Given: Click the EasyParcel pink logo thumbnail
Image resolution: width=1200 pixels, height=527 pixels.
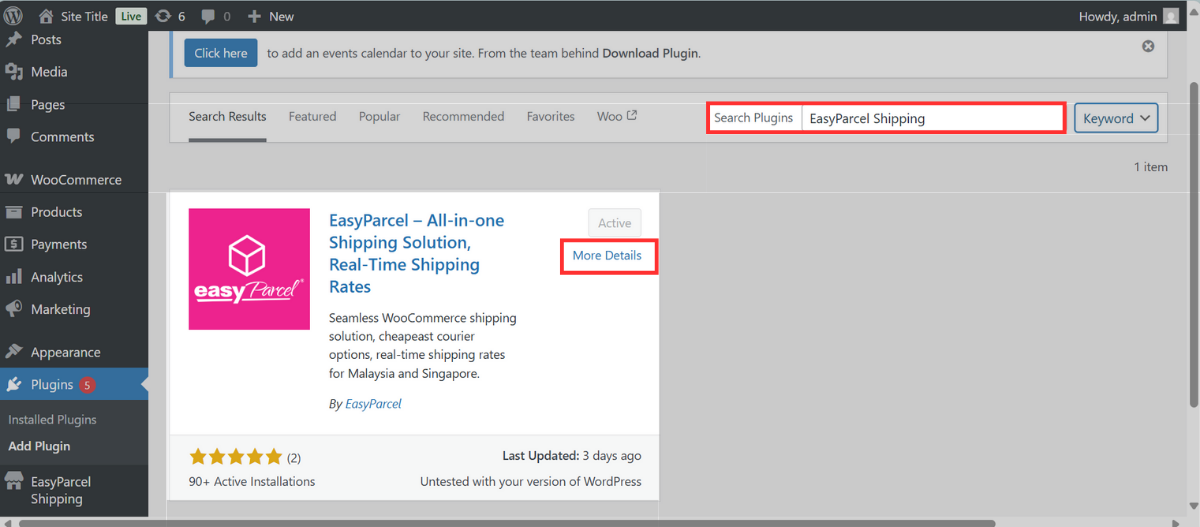Looking at the screenshot, I should (x=249, y=269).
